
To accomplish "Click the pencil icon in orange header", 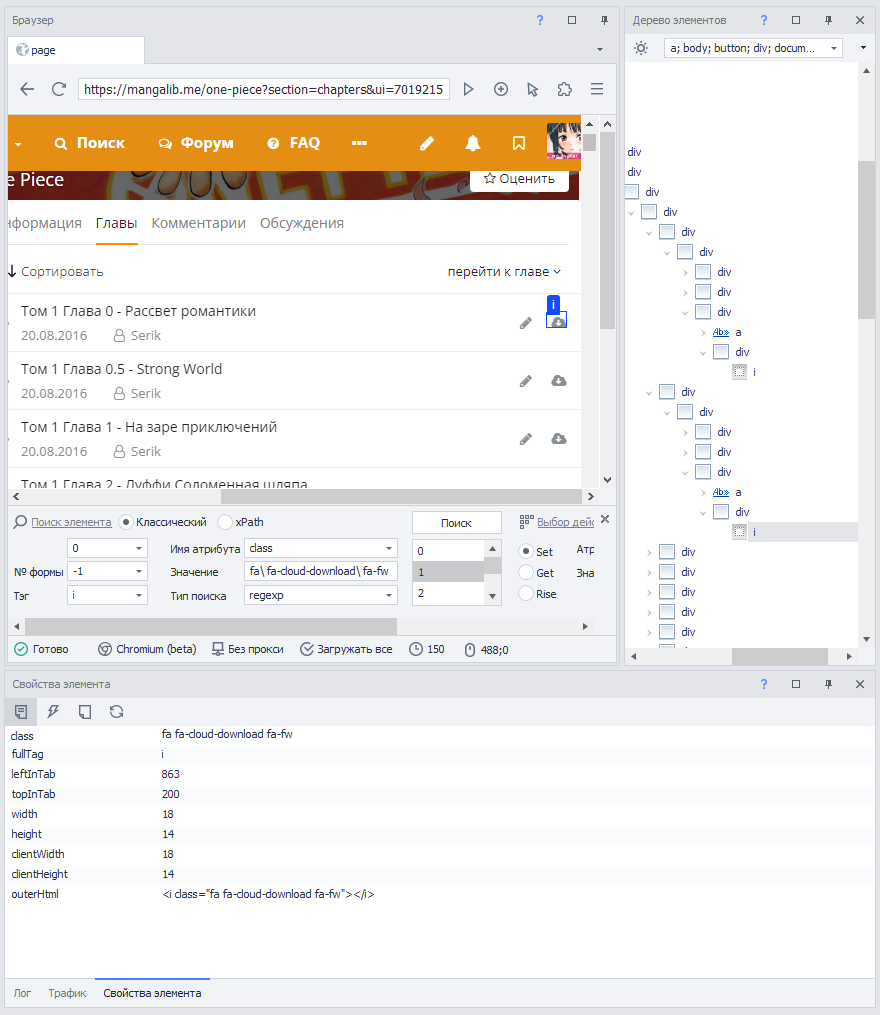I will click(427, 143).
